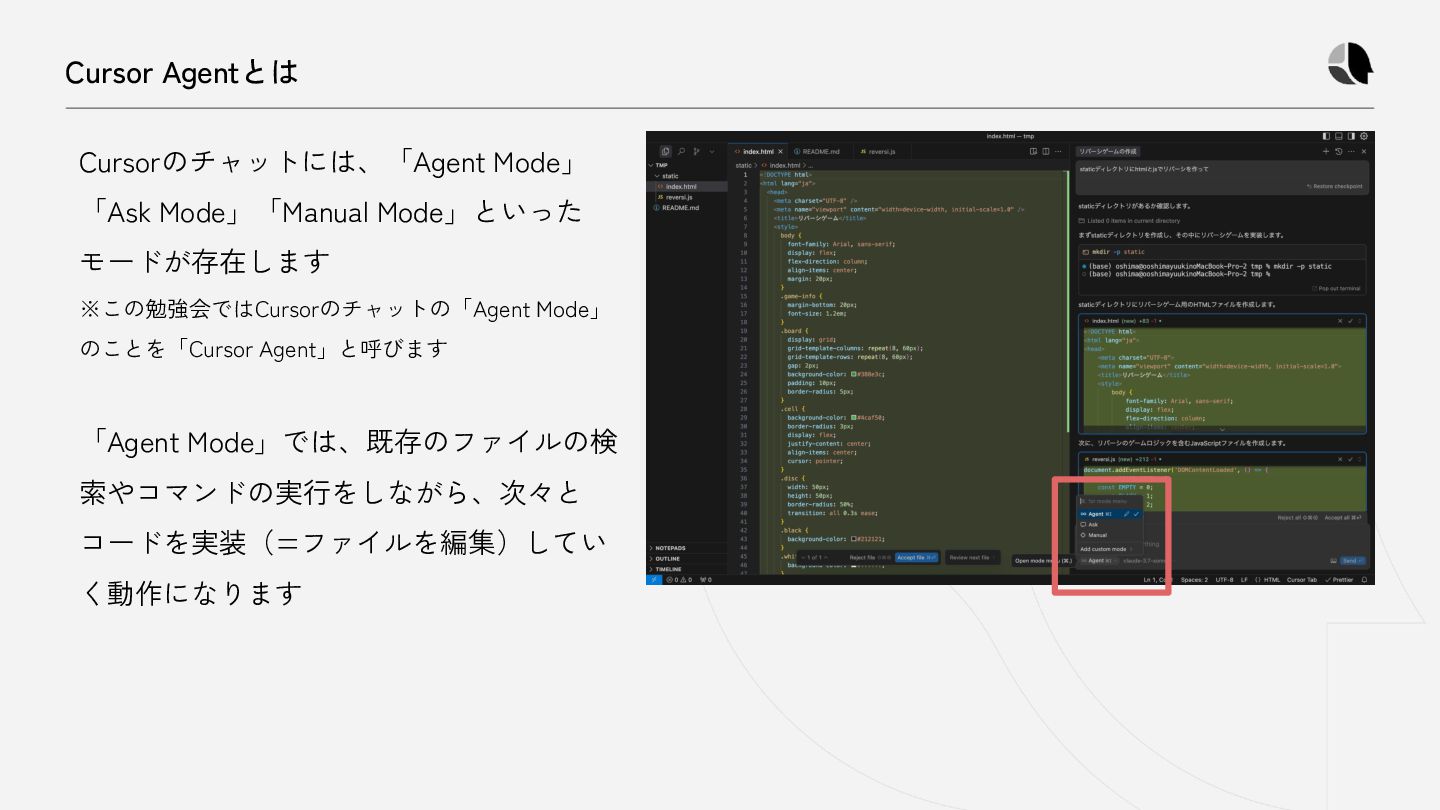Expand the sidebar views chevron beside Source Control
This screenshot has width=1440, height=810.
click(x=712, y=152)
